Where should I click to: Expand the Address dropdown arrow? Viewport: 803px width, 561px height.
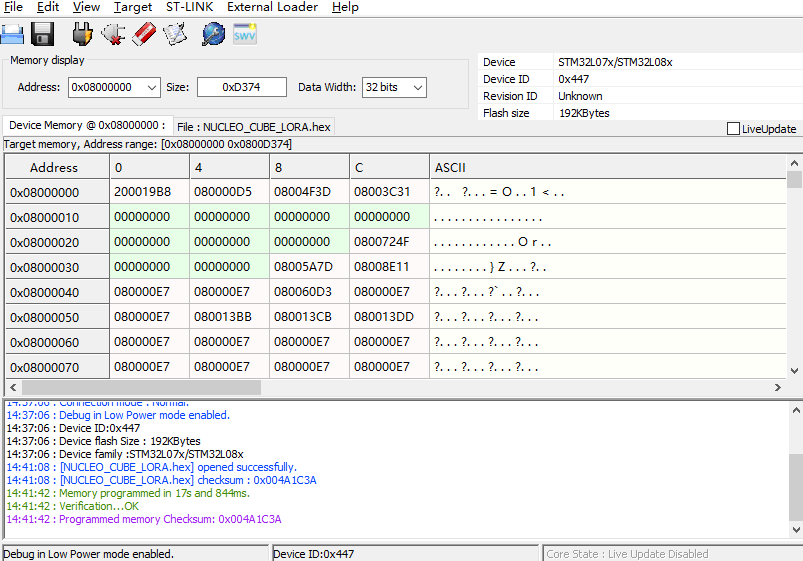coord(152,87)
